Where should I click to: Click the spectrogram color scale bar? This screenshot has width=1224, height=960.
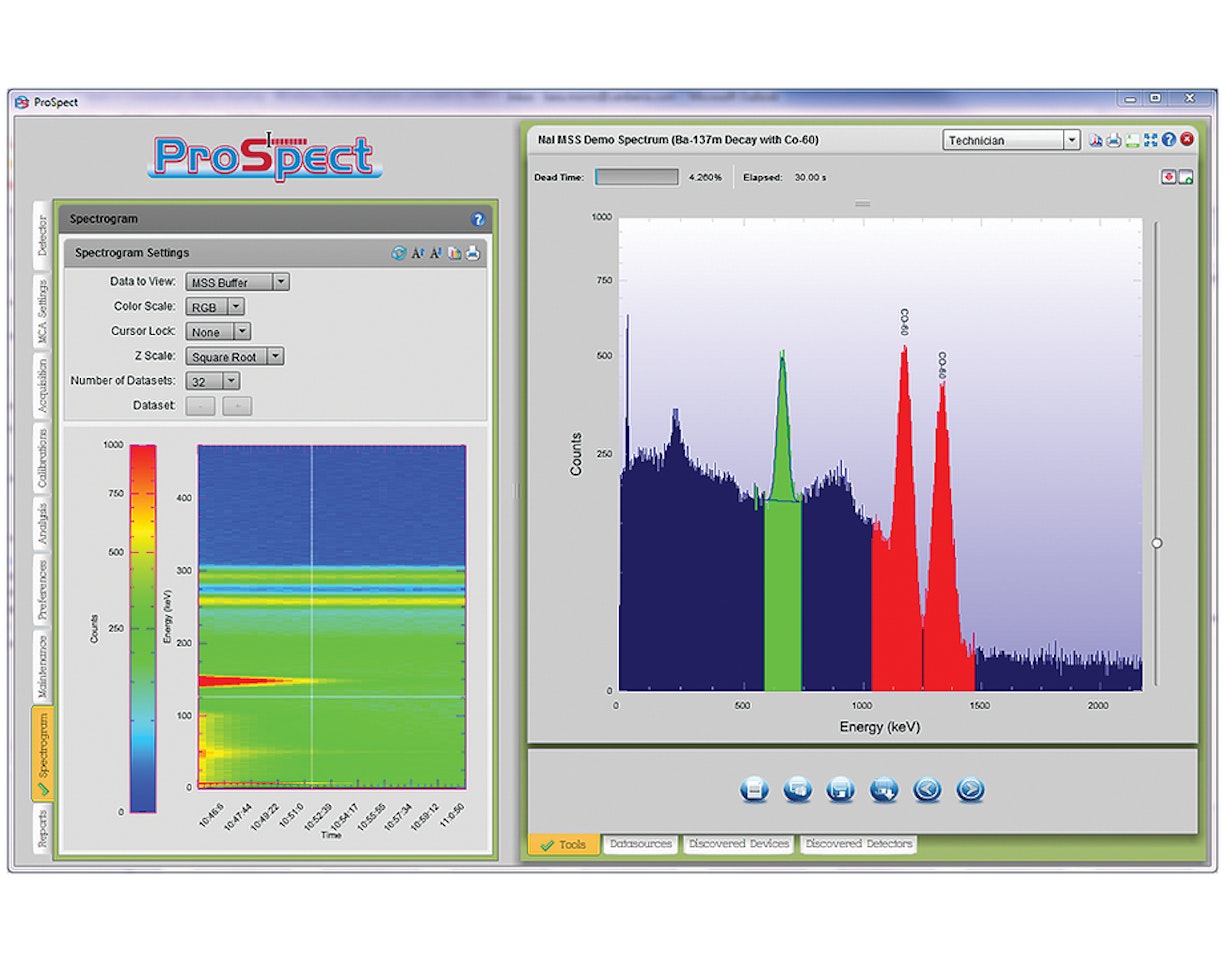click(x=143, y=627)
